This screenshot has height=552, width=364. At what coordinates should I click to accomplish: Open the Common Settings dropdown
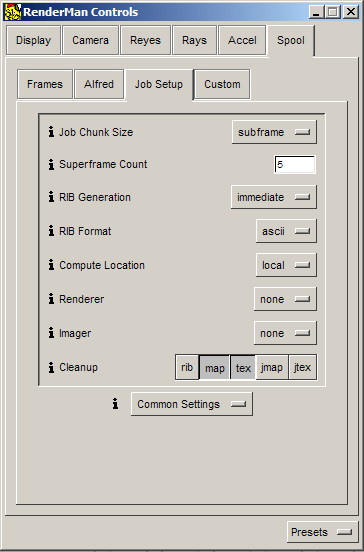pos(192,404)
